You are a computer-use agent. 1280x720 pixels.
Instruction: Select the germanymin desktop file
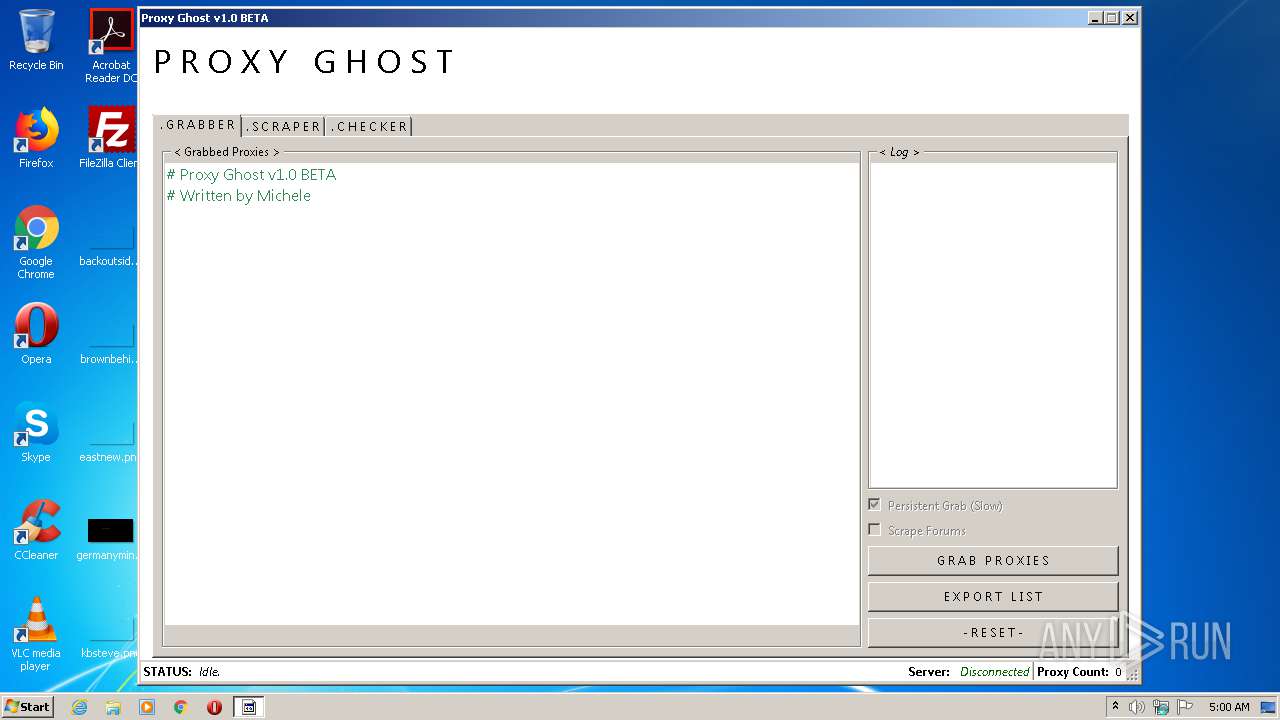point(110,540)
